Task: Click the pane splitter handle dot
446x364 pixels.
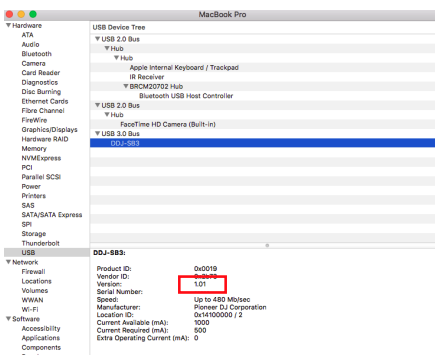Action: click(x=267, y=245)
